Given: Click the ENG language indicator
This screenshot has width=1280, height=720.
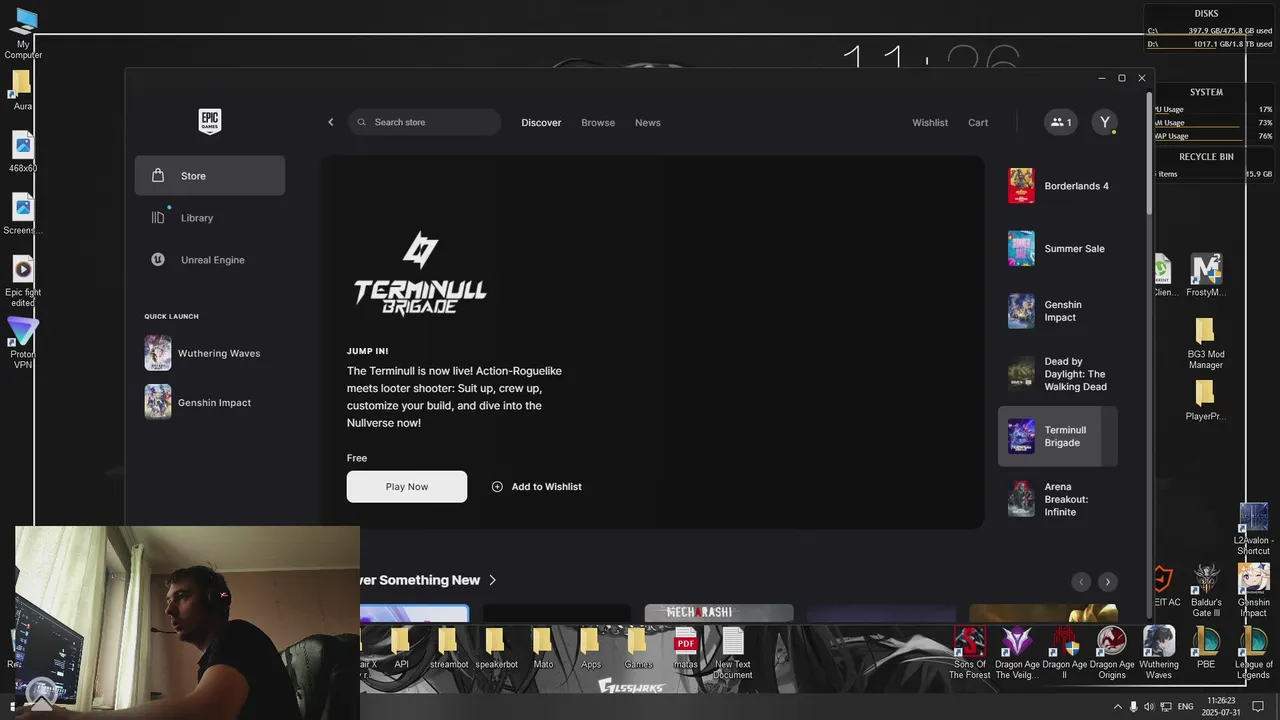Looking at the screenshot, I should click(1185, 707).
